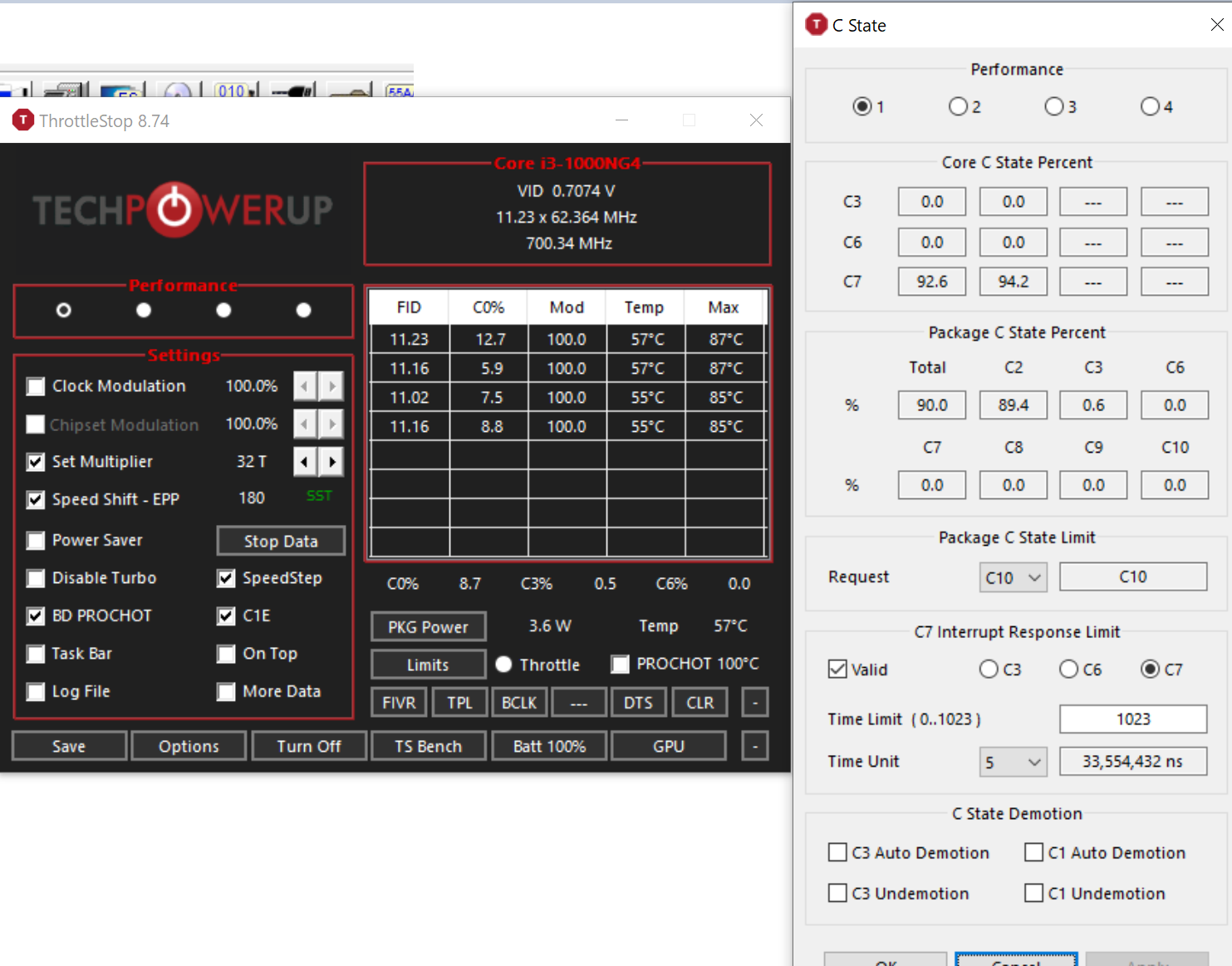Toggle SpeedStep checkbox
This screenshot has width=1232, height=966.
point(226,578)
